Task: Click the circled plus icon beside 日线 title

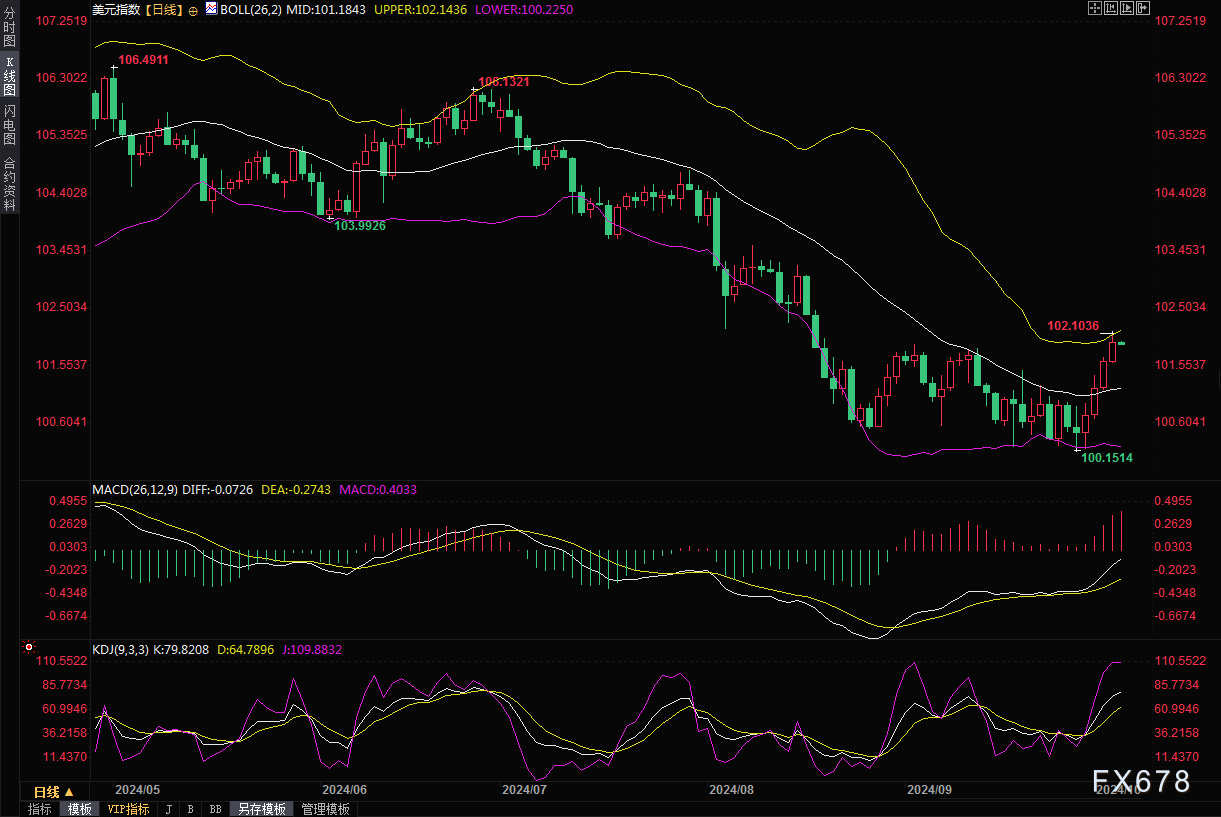Action: [192, 9]
